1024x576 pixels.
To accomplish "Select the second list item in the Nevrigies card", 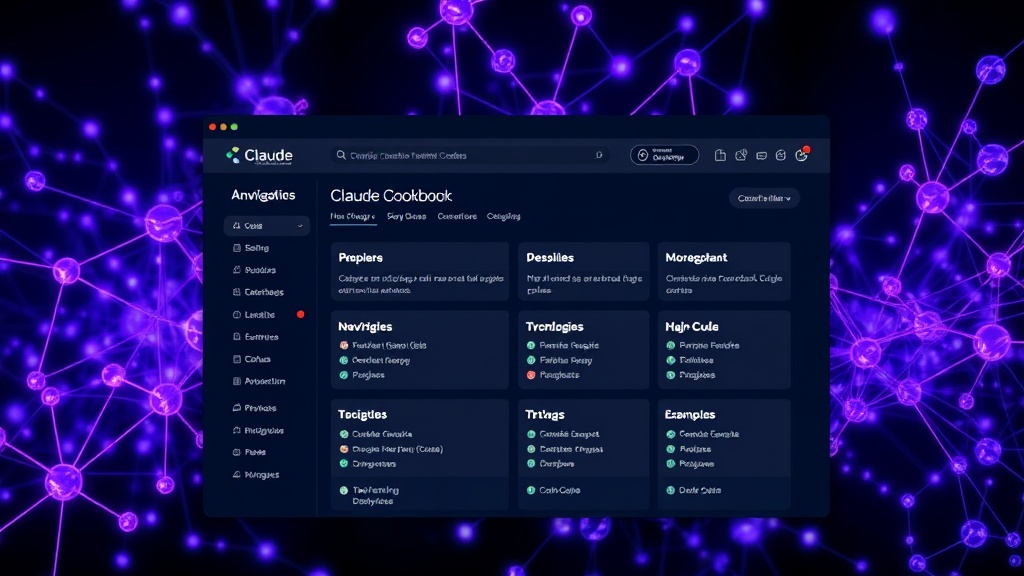I will coord(375,360).
